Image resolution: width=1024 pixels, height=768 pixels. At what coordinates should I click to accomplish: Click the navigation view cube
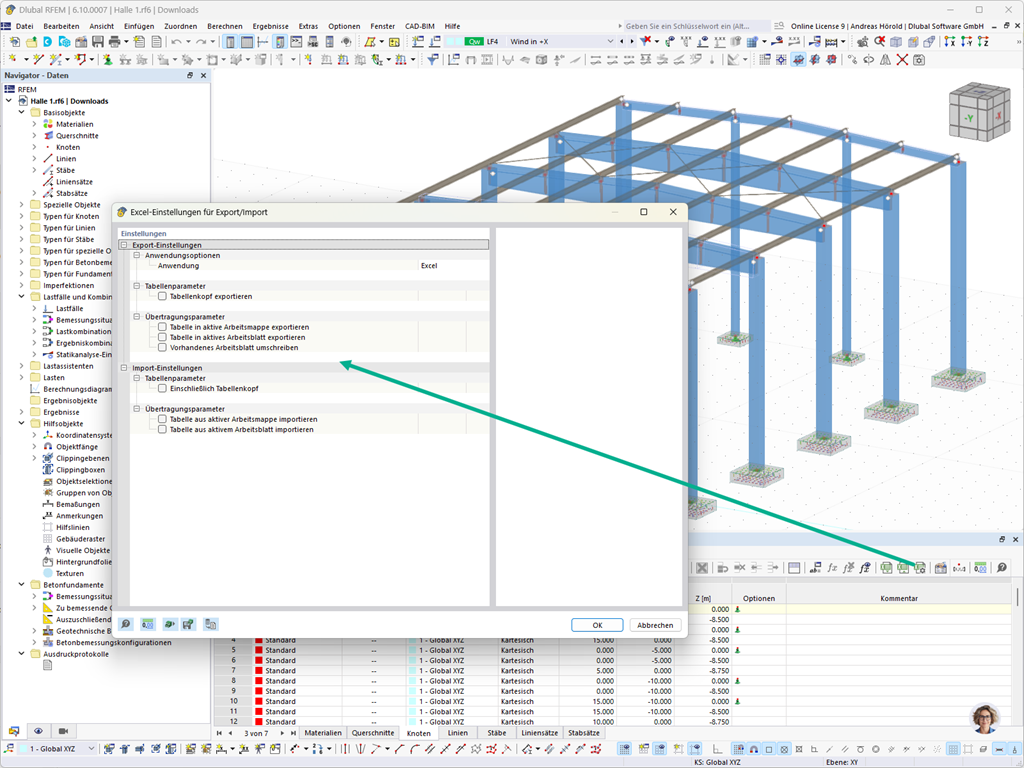tap(979, 112)
